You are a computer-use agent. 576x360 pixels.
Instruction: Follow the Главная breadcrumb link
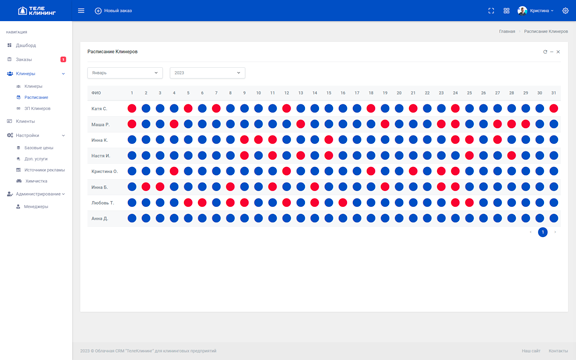tap(507, 31)
